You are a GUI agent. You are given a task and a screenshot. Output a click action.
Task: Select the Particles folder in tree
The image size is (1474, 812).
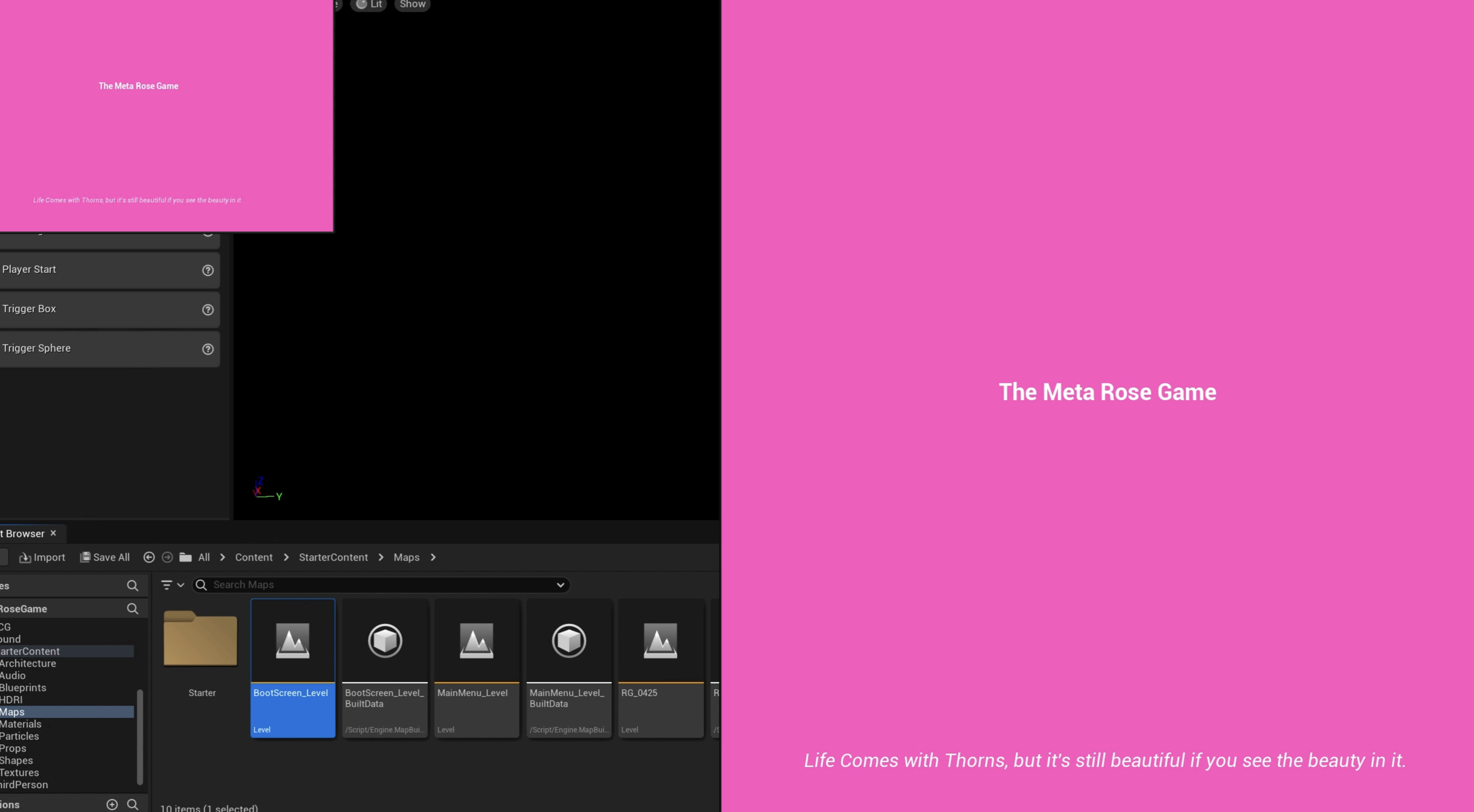click(x=19, y=736)
